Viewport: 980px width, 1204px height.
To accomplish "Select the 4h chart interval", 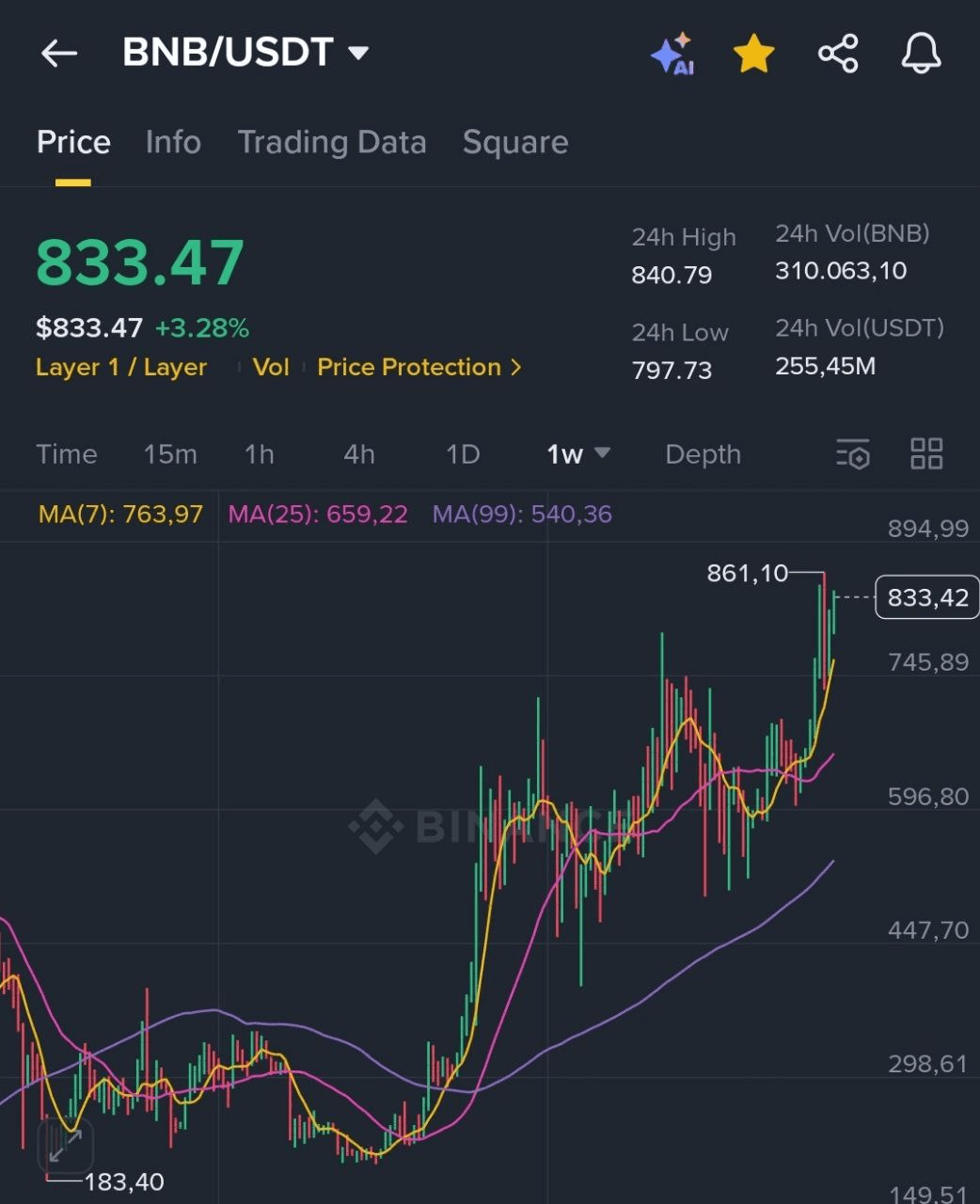I will point(359,454).
